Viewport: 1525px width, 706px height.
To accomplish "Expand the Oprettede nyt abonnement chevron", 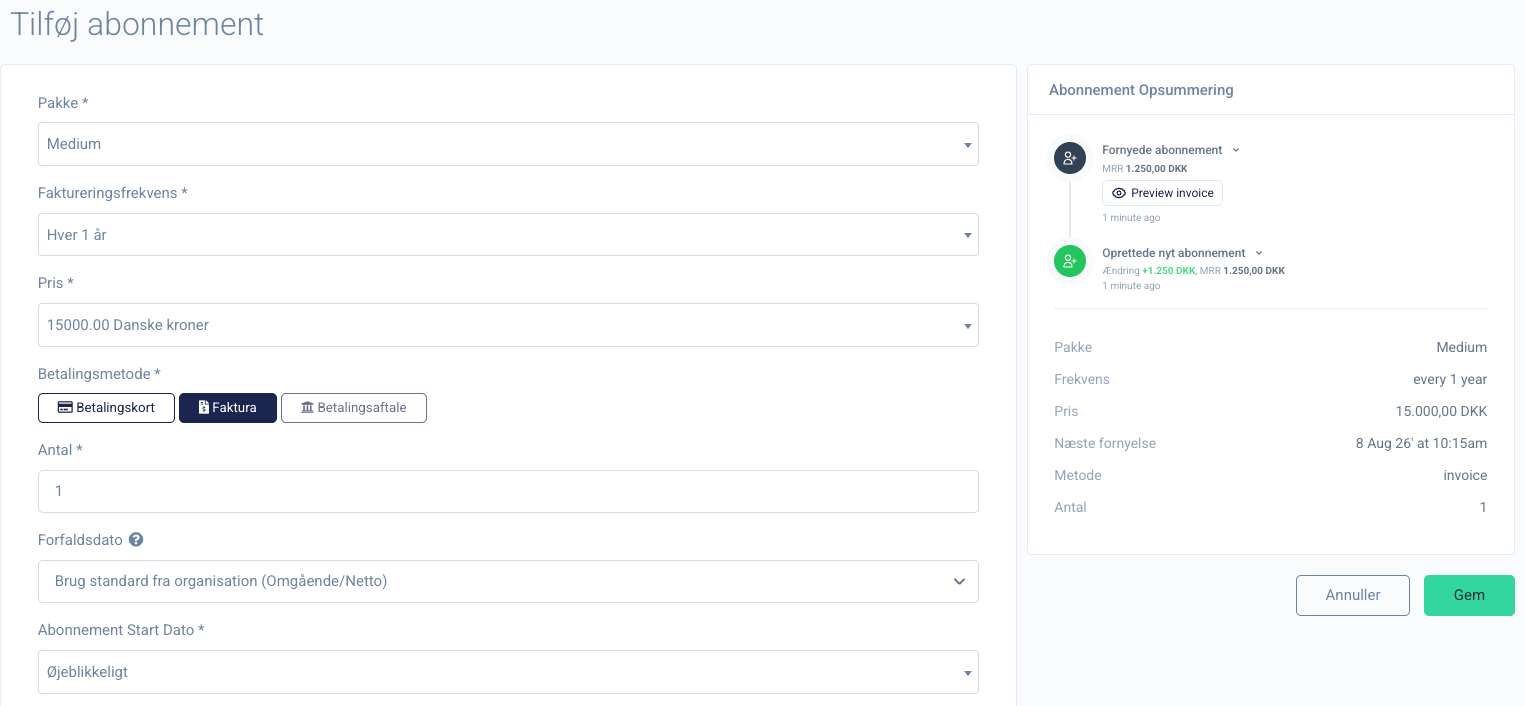I will [1259, 254].
